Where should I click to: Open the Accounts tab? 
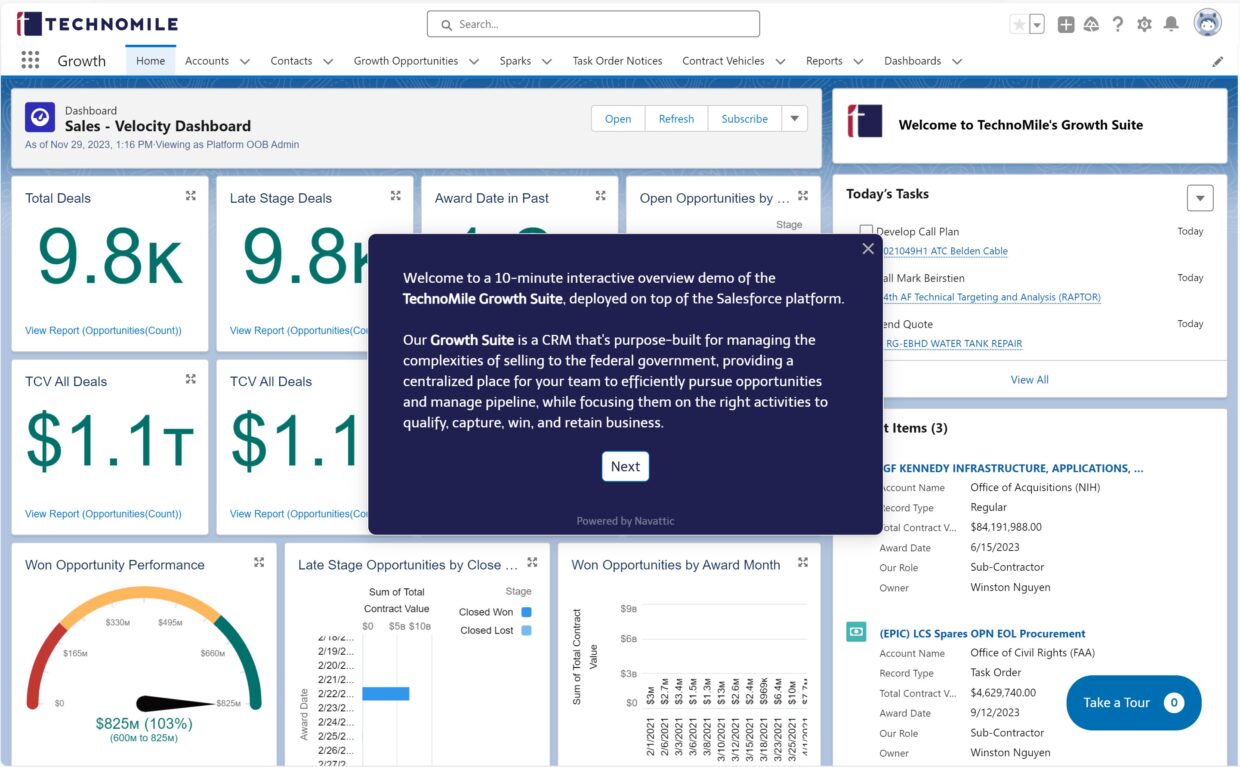(207, 61)
